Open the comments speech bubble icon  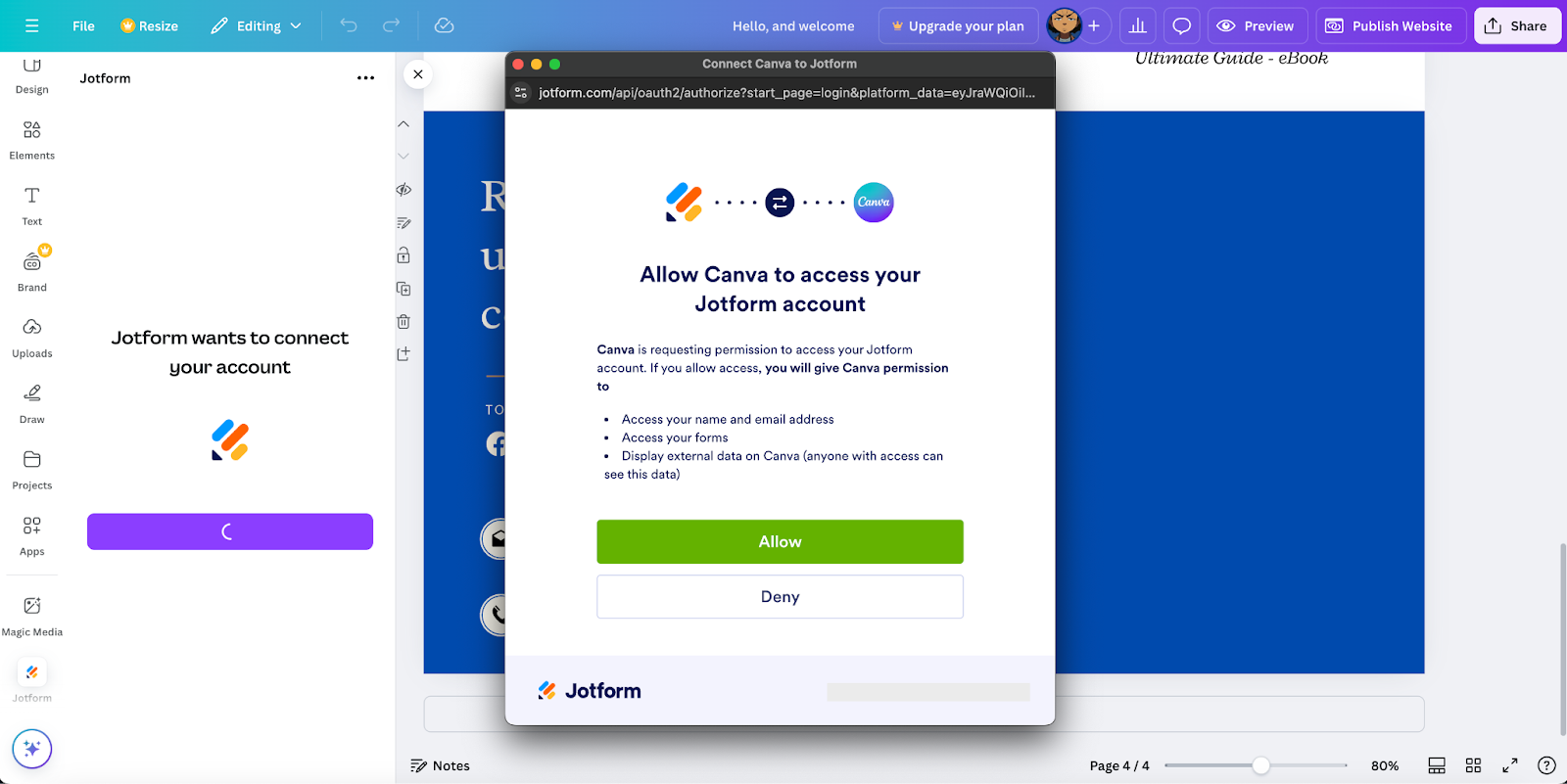pyautogui.click(x=1182, y=25)
